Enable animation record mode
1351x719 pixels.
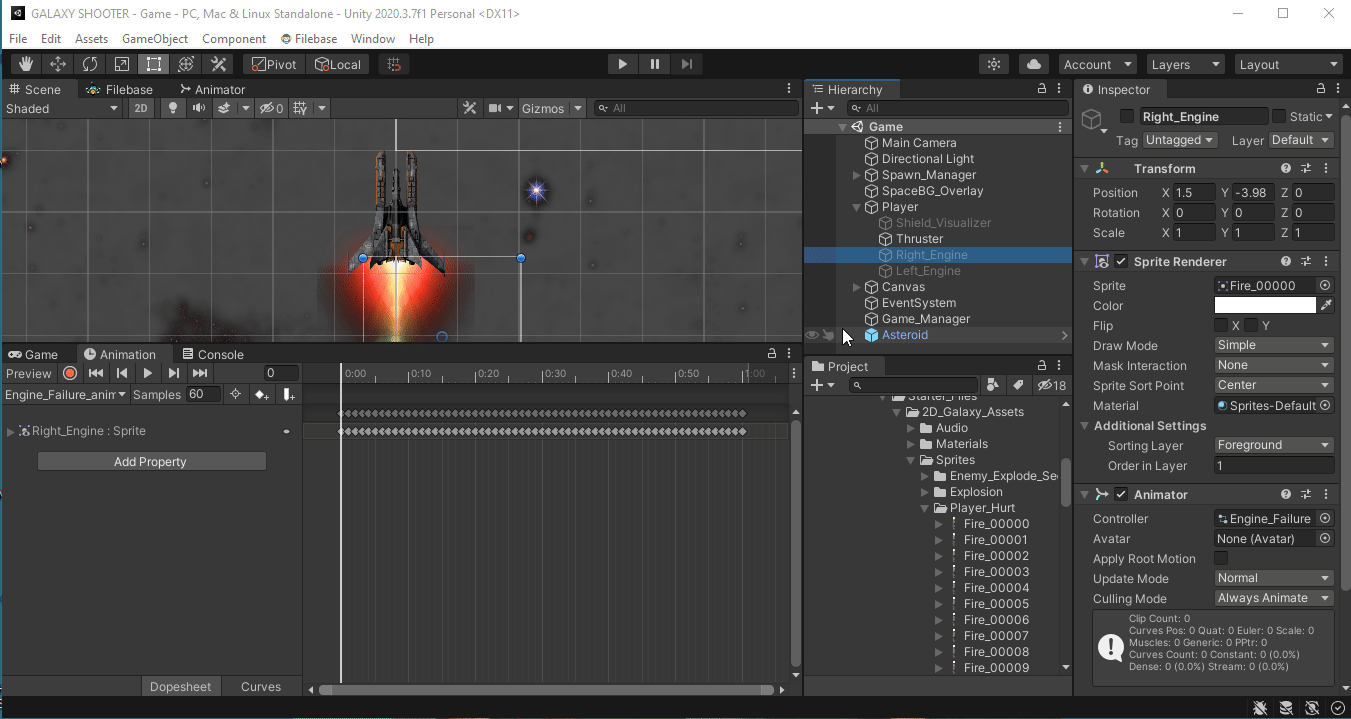[x=70, y=373]
